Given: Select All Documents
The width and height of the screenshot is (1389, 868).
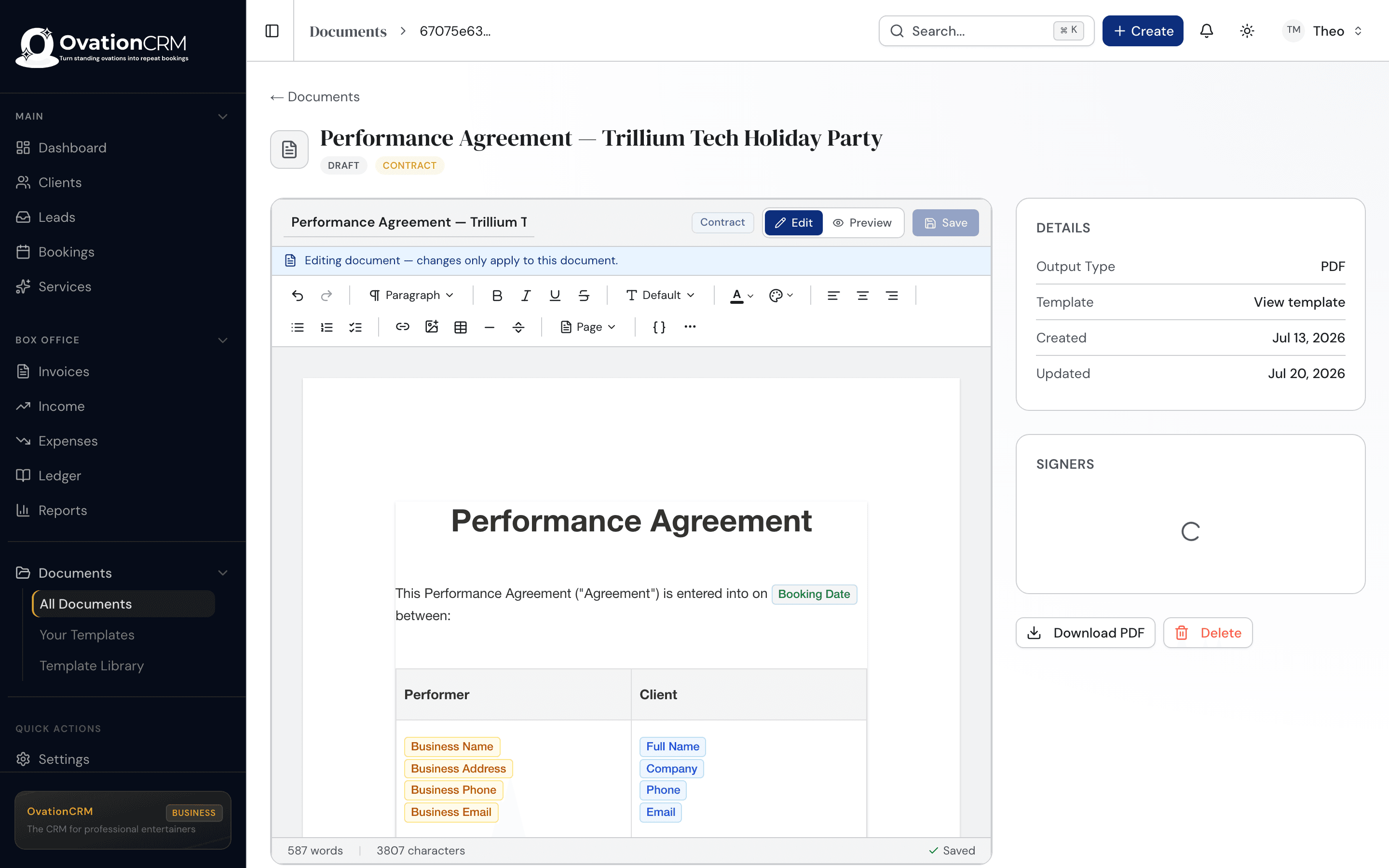Looking at the screenshot, I should click(x=123, y=604).
